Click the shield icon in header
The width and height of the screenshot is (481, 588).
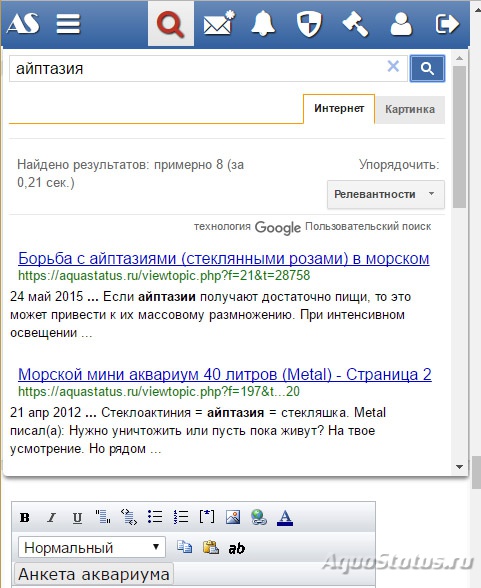309,24
